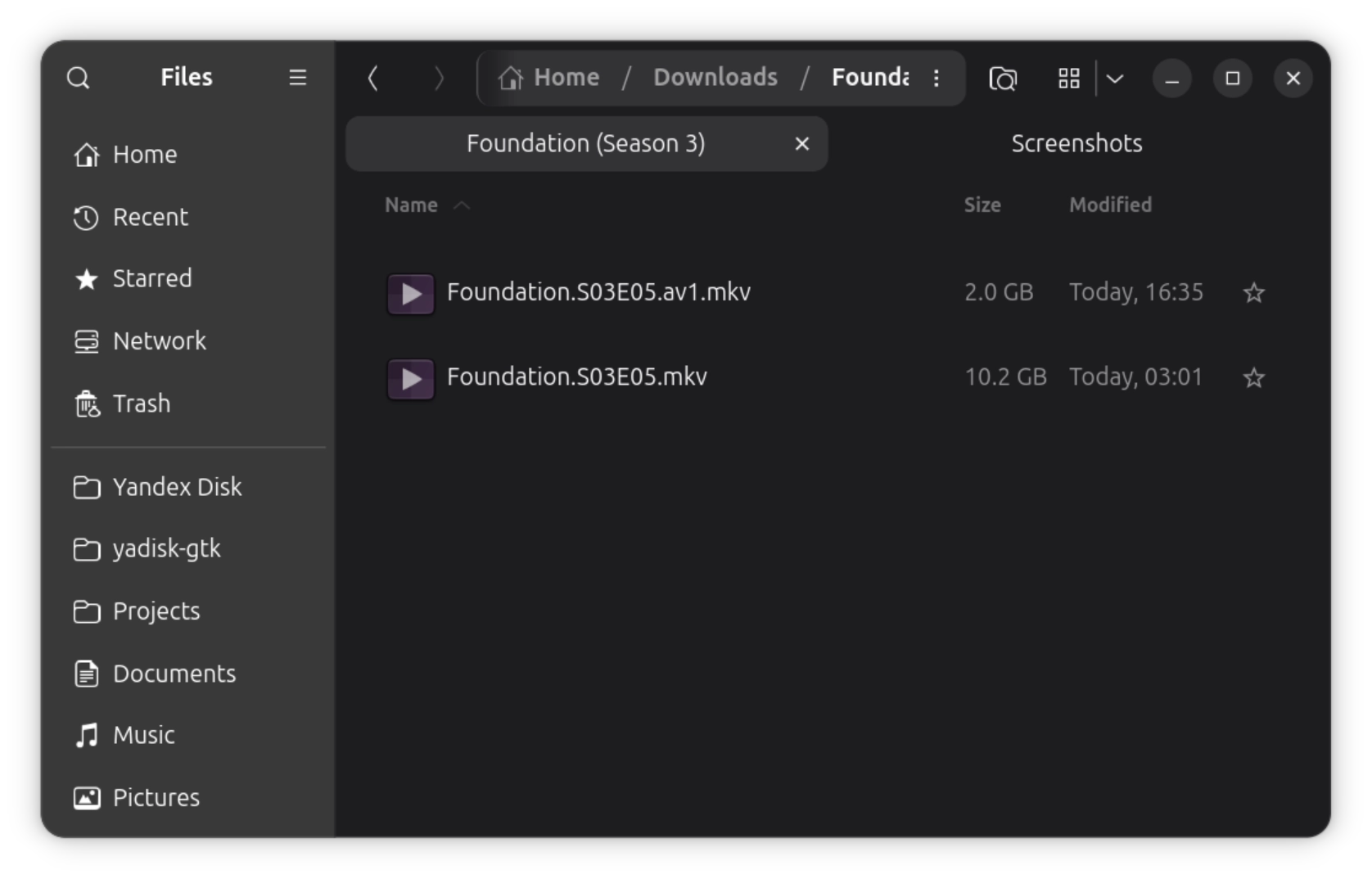Switch to the Screenshots tab
The image size is (1372, 879).
pos(1076,143)
